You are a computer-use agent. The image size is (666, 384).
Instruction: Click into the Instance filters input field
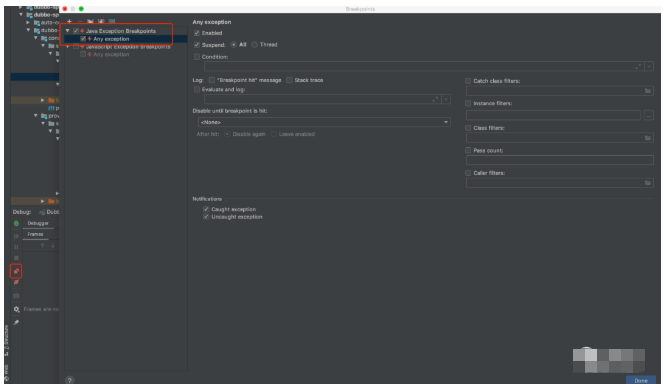tap(553, 115)
